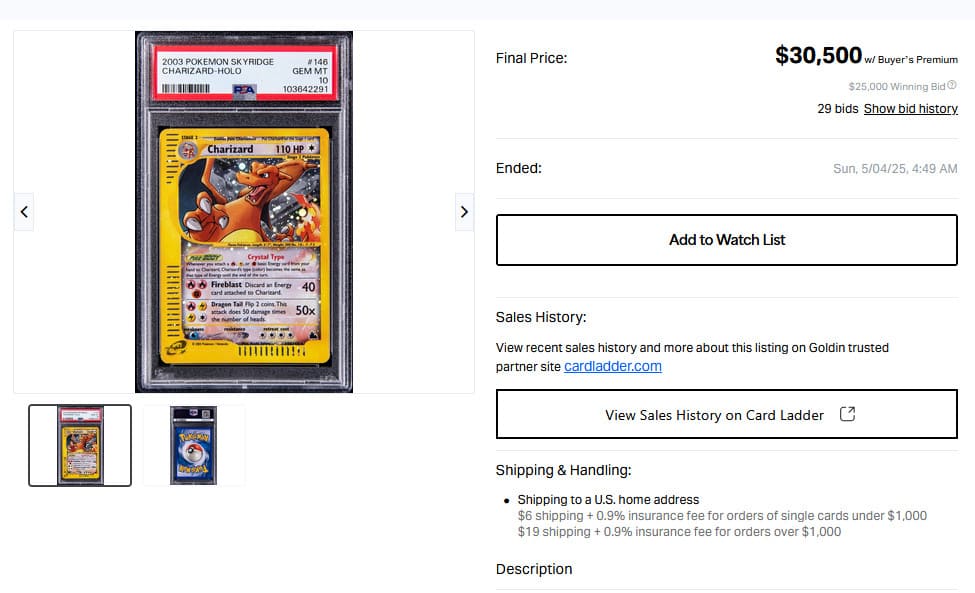Image resolution: width=975 pixels, height=593 pixels.
Task: Select the card front thumbnail
Action: pos(80,445)
